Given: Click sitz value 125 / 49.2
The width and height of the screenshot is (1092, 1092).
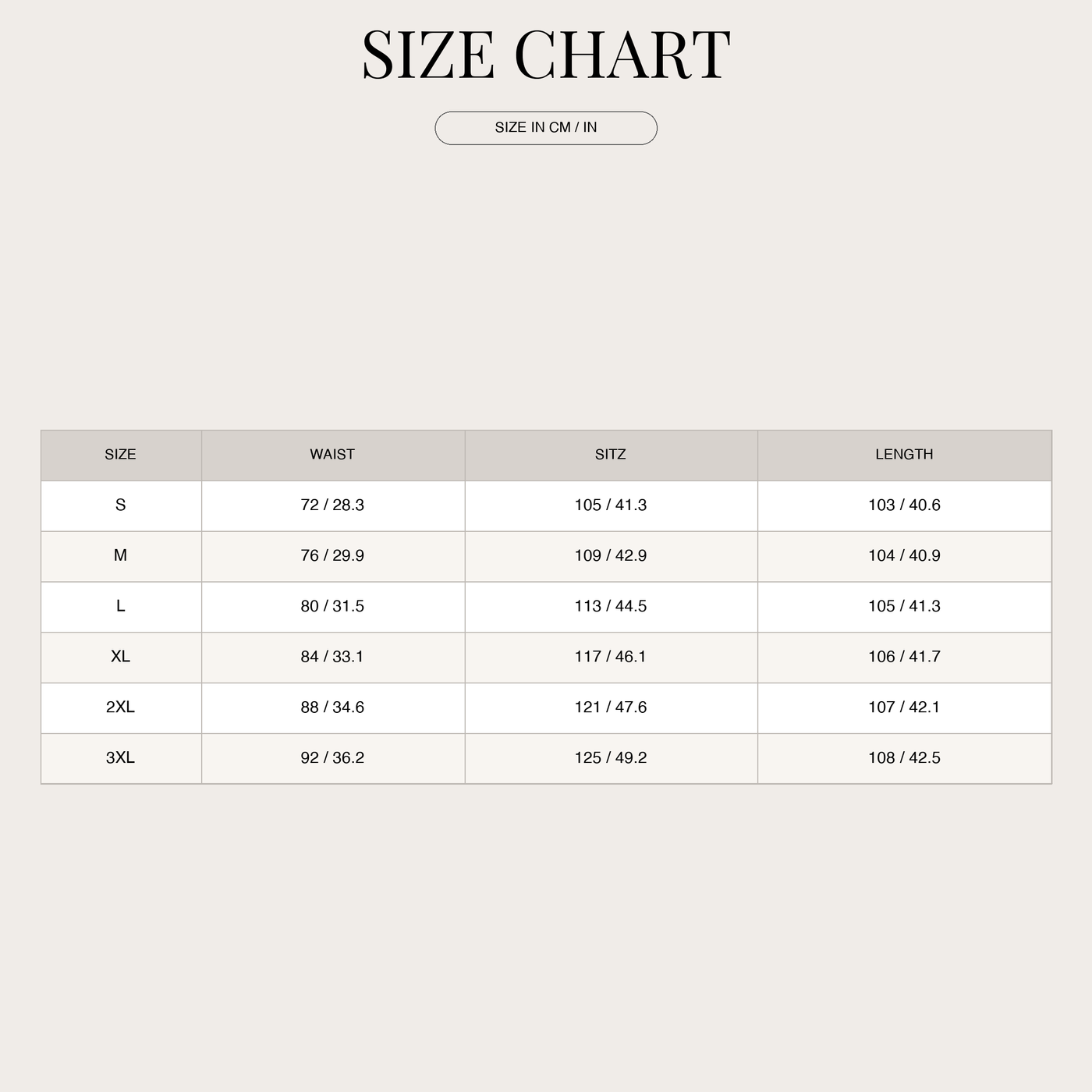Looking at the screenshot, I should pos(611,758).
